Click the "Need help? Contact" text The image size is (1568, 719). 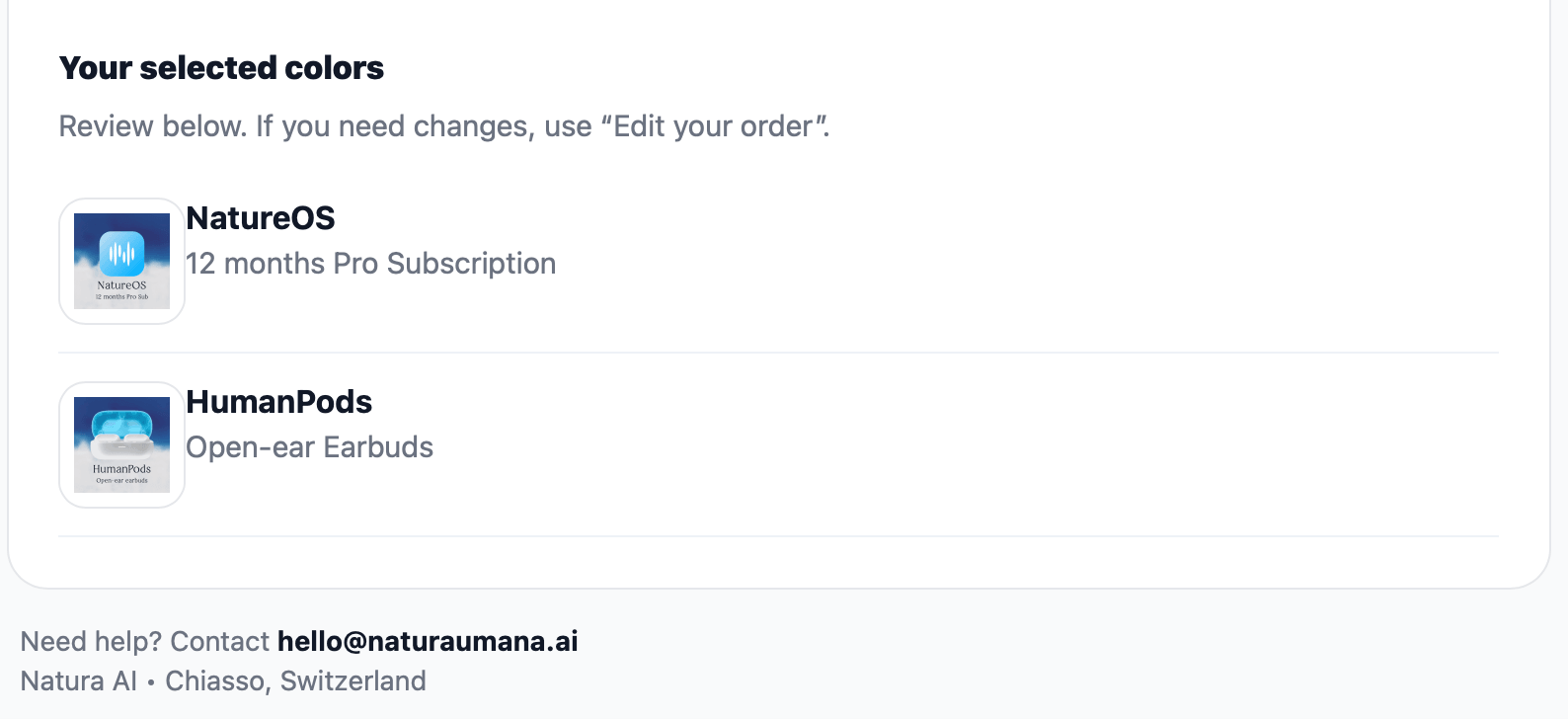(x=144, y=642)
